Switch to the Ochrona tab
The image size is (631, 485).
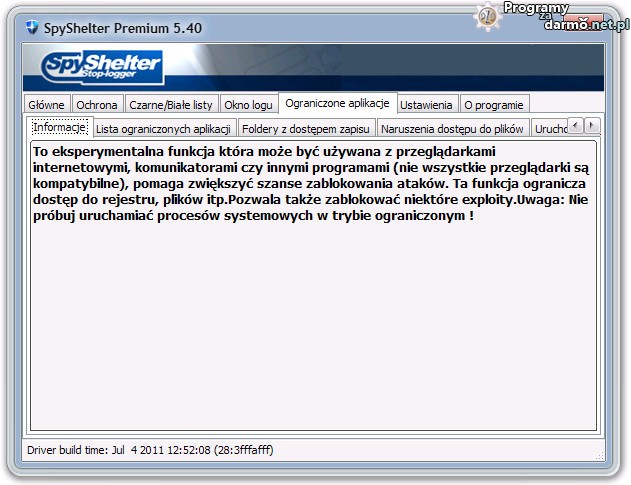point(97,105)
